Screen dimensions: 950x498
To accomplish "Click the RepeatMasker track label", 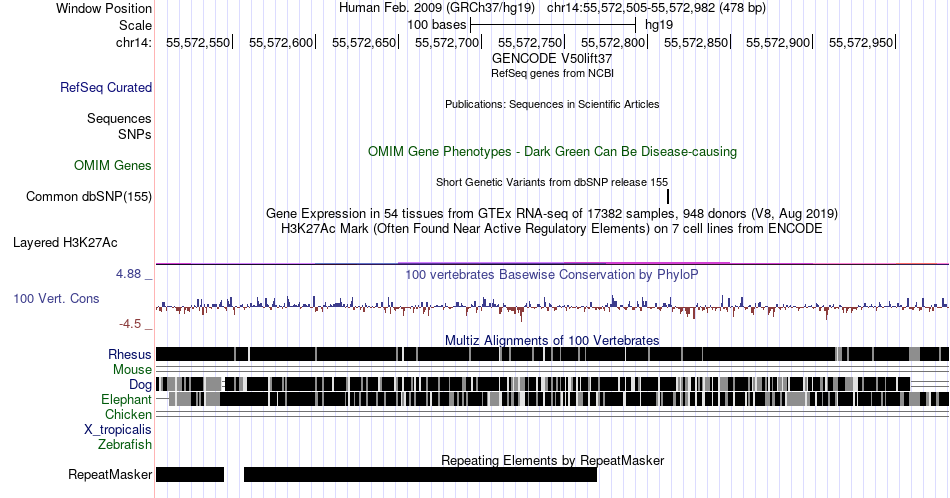I will click(x=110, y=474).
